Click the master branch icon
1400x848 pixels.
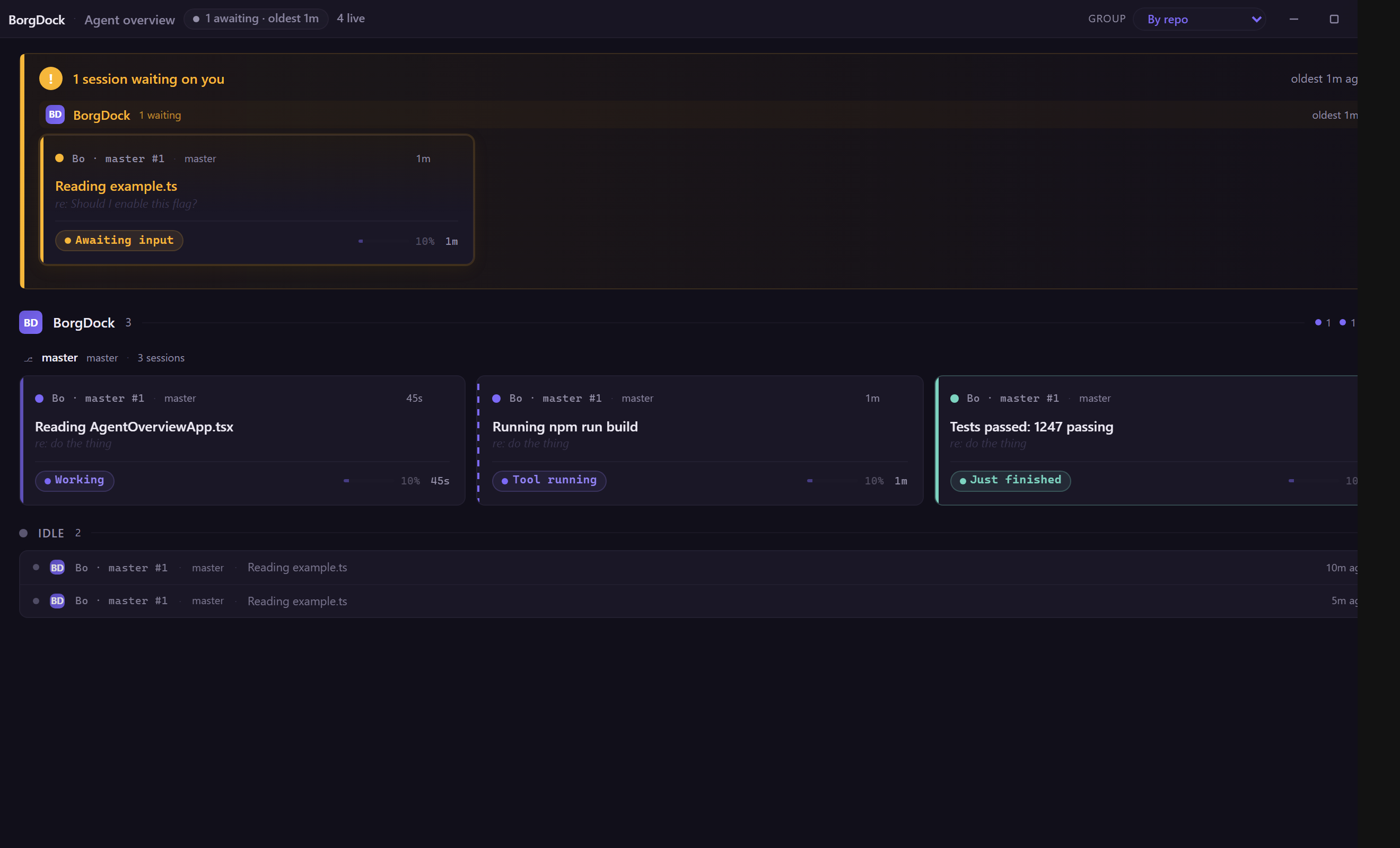pyautogui.click(x=29, y=358)
